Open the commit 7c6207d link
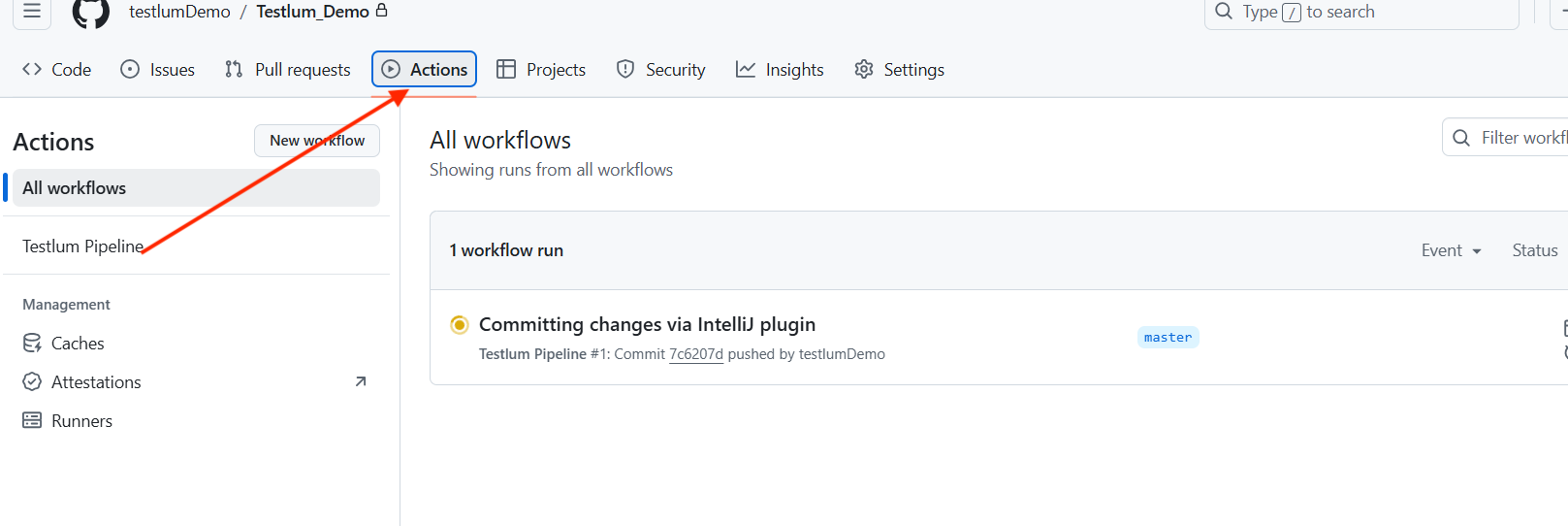This screenshot has height=526, width=1568. [x=696, y=354]
